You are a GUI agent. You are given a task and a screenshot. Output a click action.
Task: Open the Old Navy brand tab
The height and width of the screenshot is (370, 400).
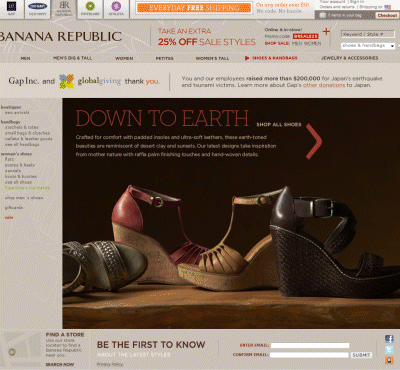point(37,9)
